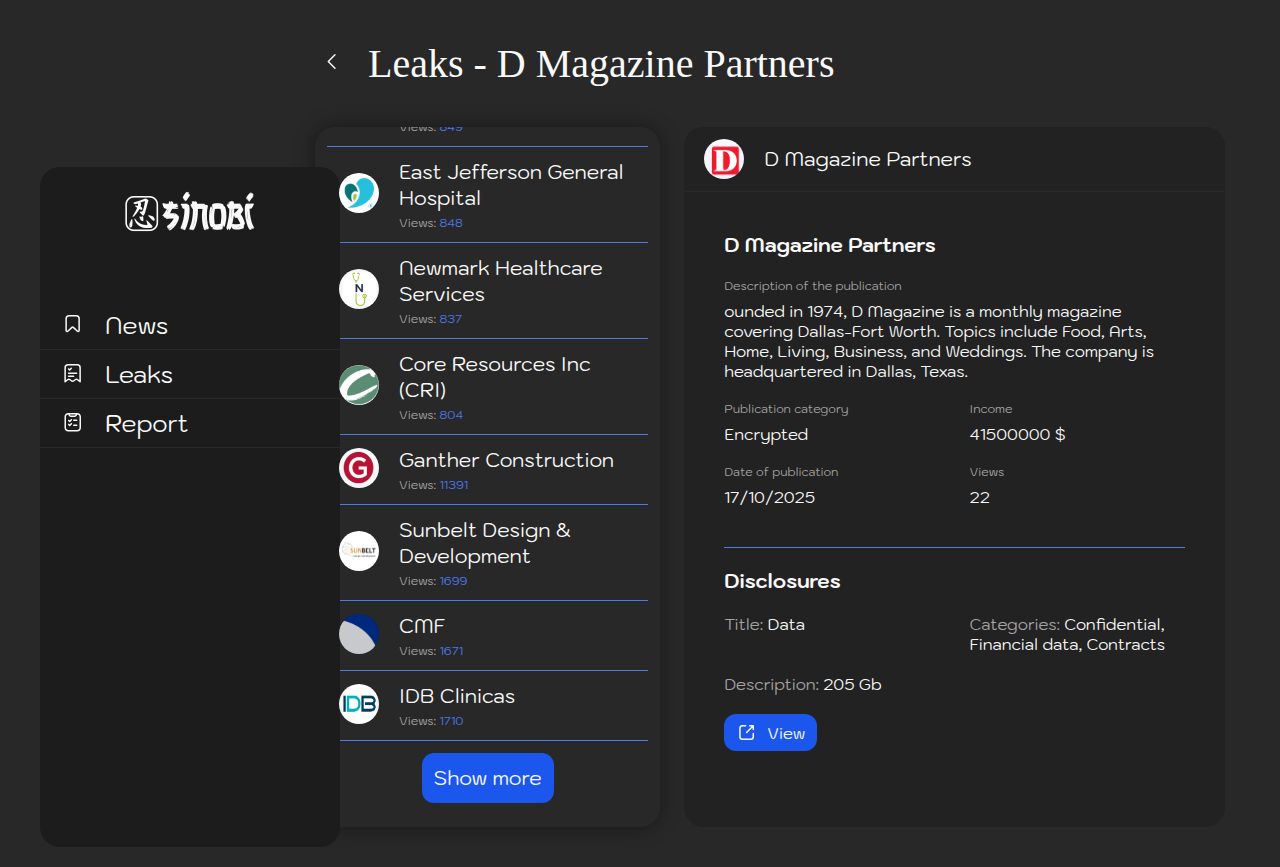This screenshot has width=1280, height=867.
Task: Click the East Jefferson General Hospital logo
Action: point(359,193)
